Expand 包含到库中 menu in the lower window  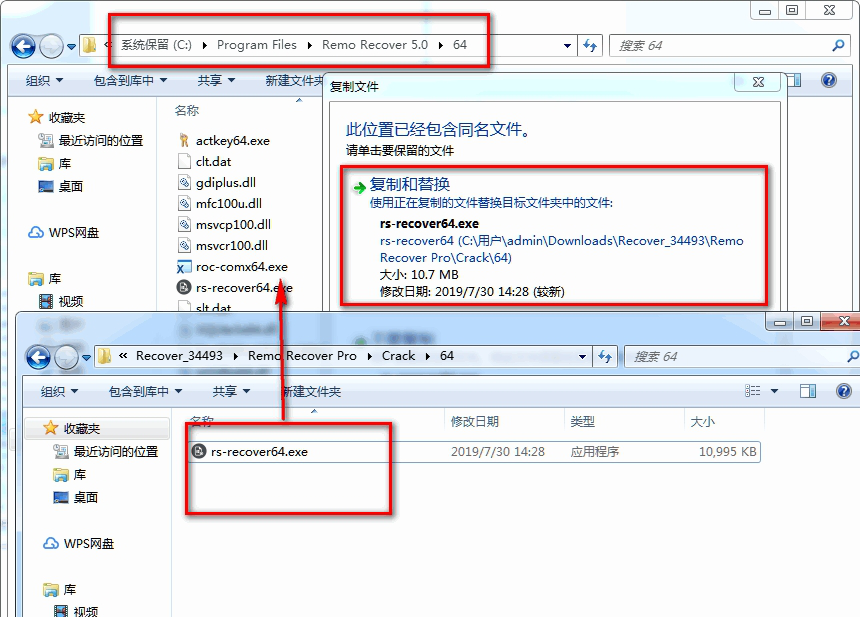click(x=144, y=392)
